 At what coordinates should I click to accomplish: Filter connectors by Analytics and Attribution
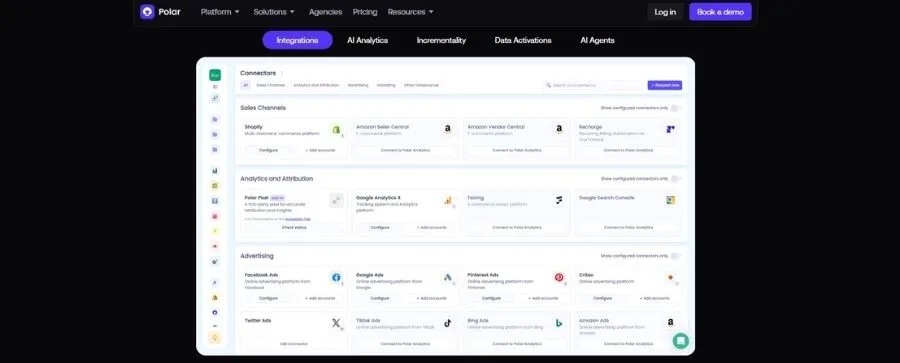pos(316,85)
